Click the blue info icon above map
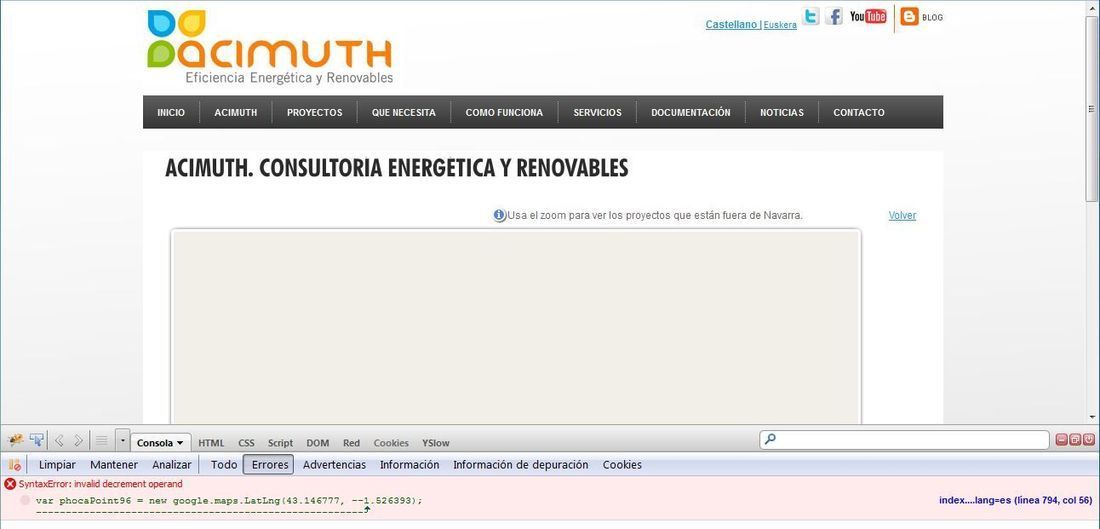Viewport: 1100px width, 529px height. coord(499,215)
